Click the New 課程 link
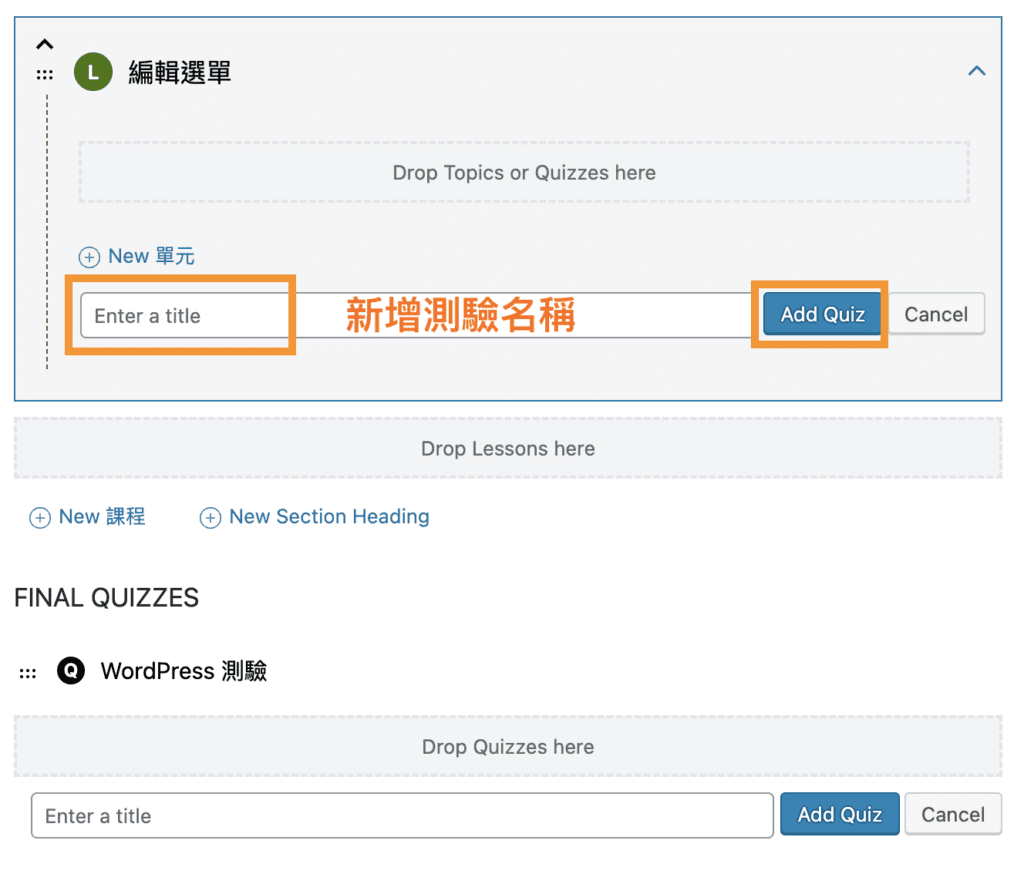 [x=102, y=517]
